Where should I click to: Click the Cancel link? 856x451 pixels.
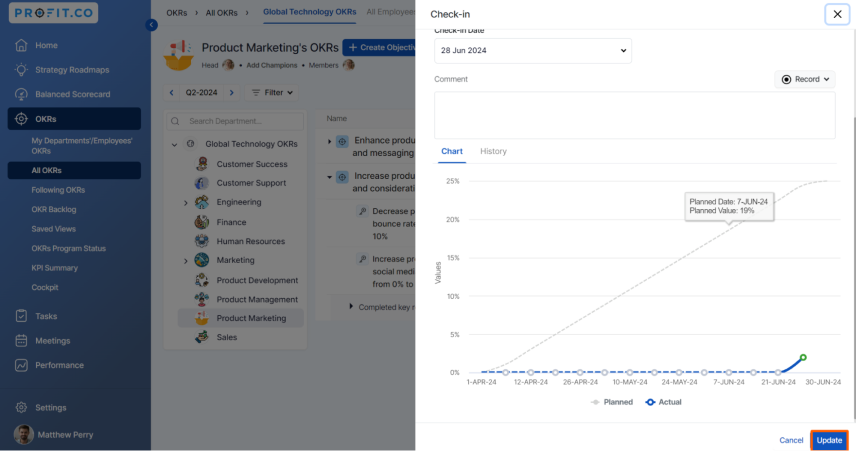coord(791,440)
